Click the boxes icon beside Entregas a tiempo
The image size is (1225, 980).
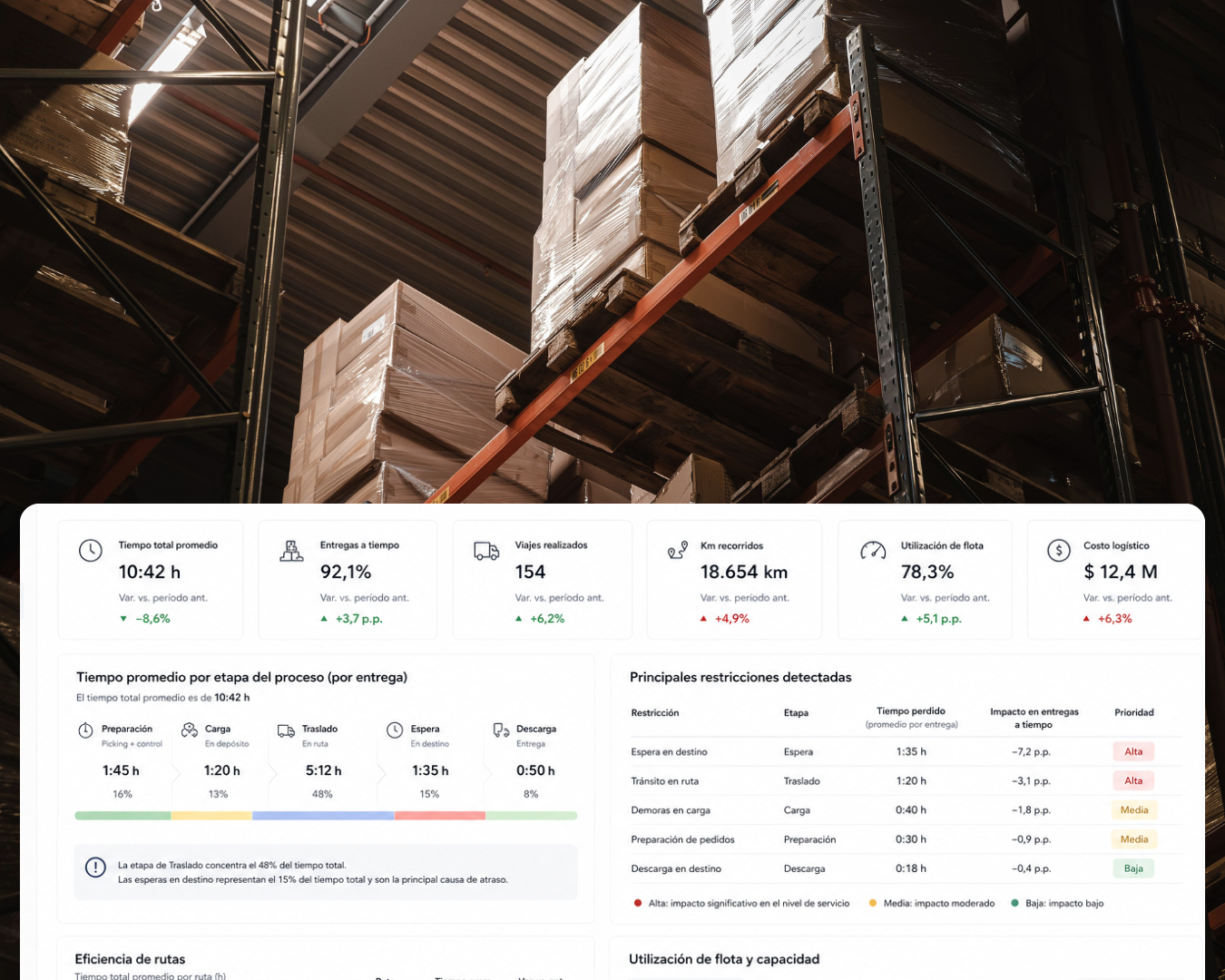[x=291, y=550]
